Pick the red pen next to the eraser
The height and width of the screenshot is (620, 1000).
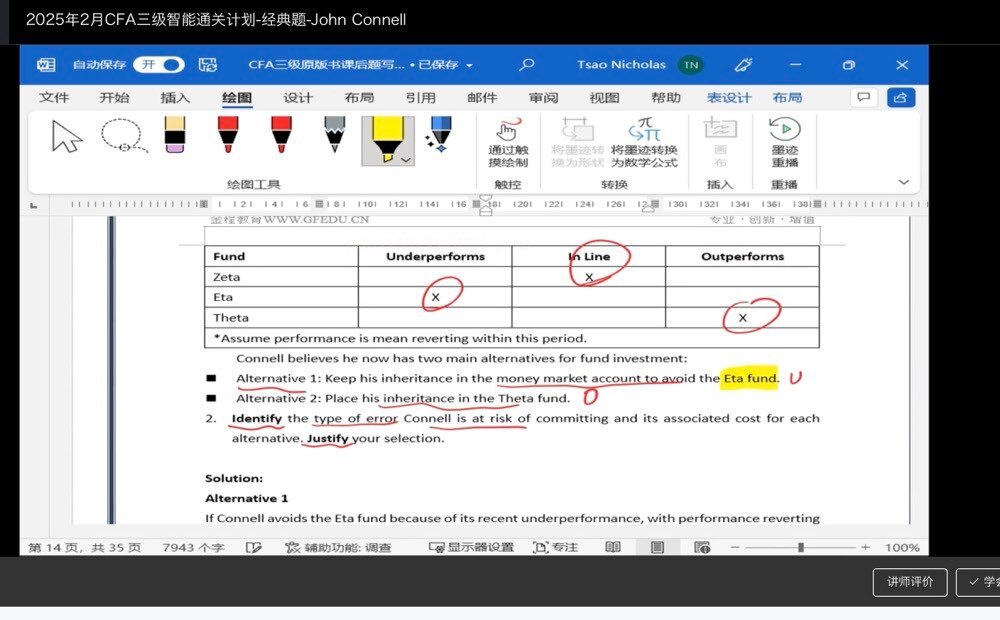coord(228,135)
